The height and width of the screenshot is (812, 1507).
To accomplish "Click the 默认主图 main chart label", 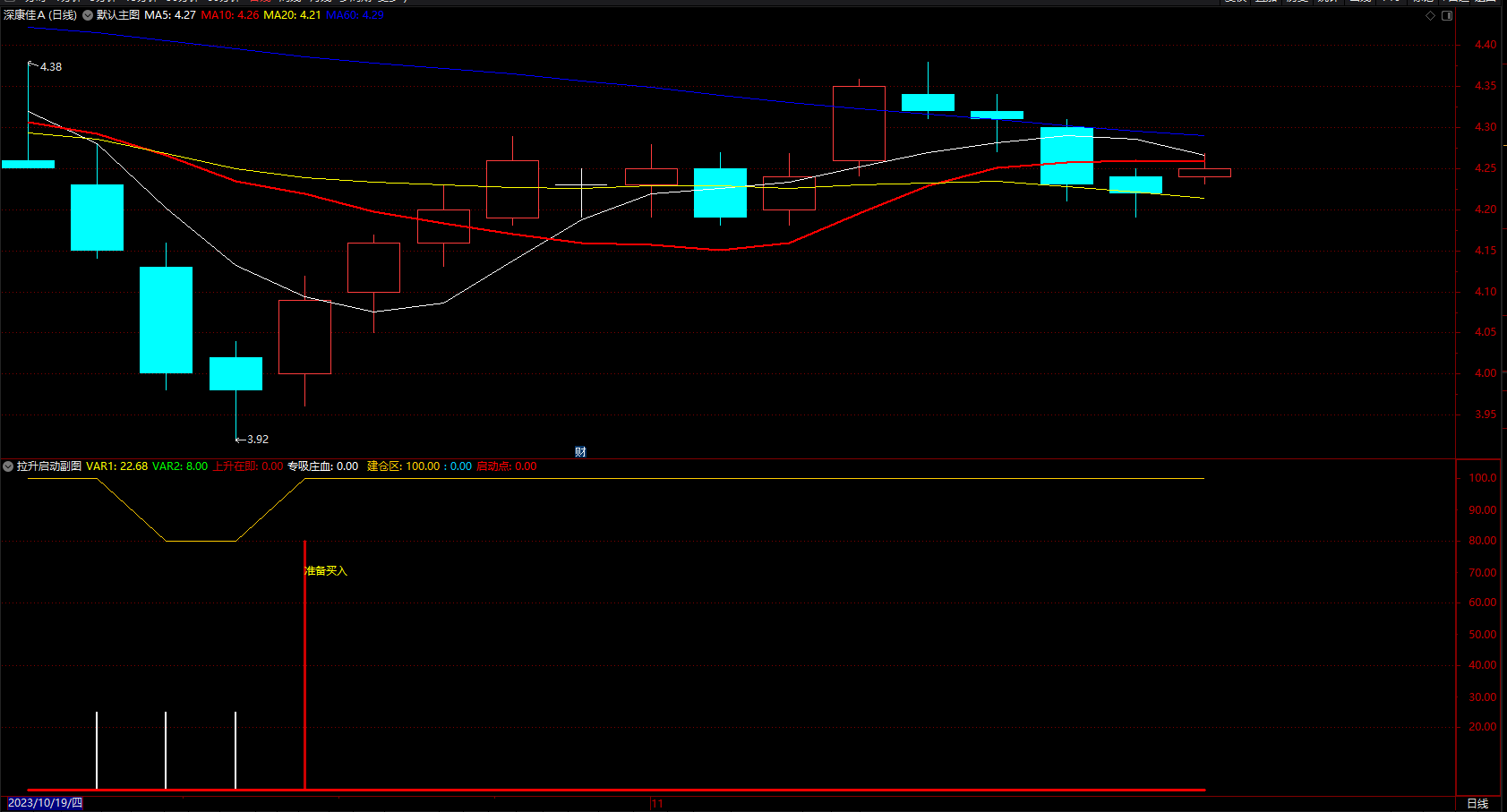I will pos(118,15).
